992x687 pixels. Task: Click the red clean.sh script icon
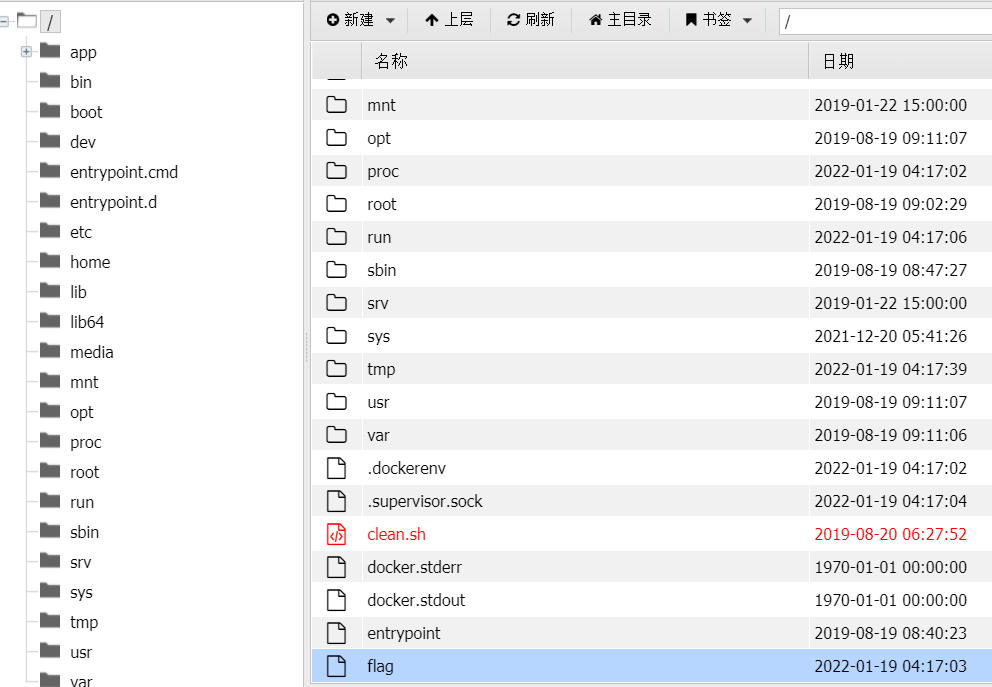[337, 534]
